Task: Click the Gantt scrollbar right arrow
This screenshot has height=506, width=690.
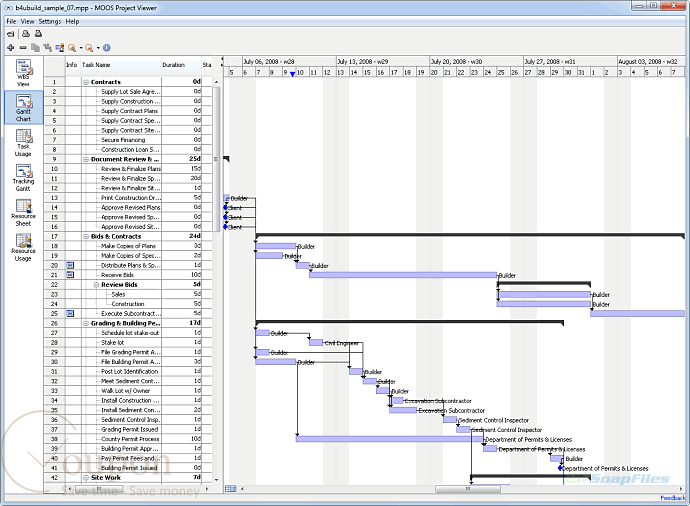Action: pyautogui.click(x=682, y=489)
